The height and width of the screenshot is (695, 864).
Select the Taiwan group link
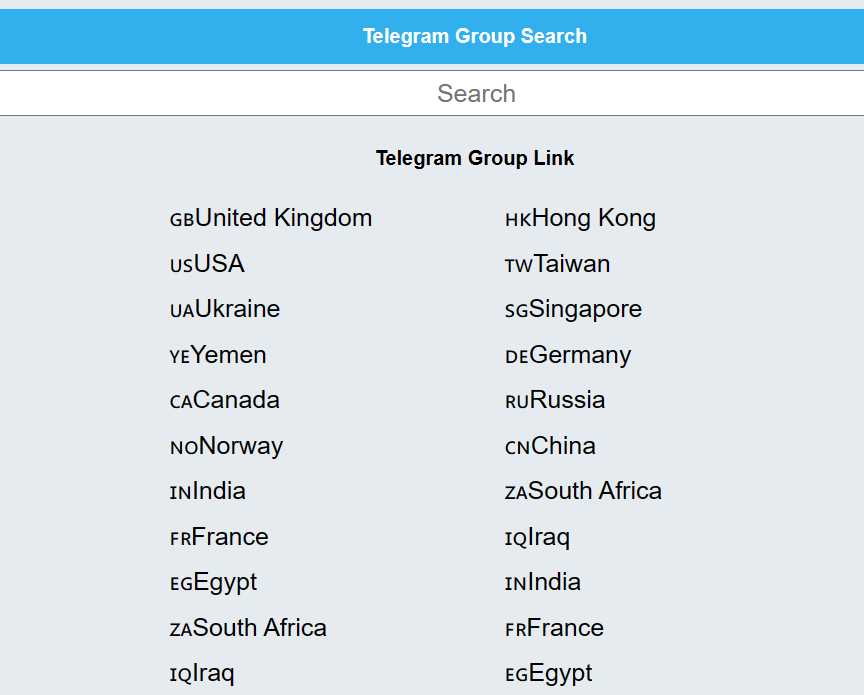click(558, 264)
